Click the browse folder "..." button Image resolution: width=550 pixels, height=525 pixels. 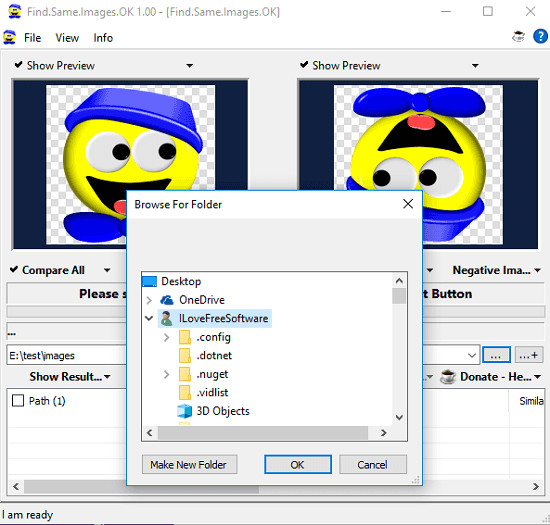point(496,355)
